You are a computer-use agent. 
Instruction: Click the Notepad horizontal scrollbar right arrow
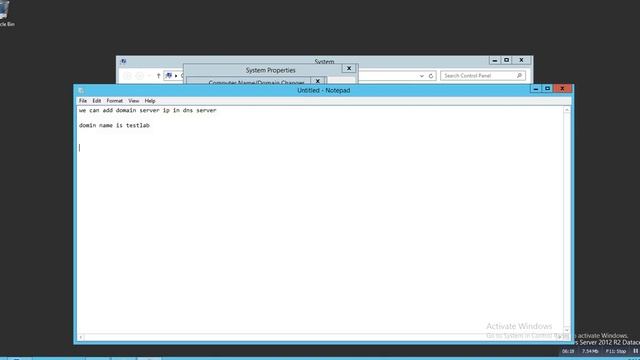(560, 337)
